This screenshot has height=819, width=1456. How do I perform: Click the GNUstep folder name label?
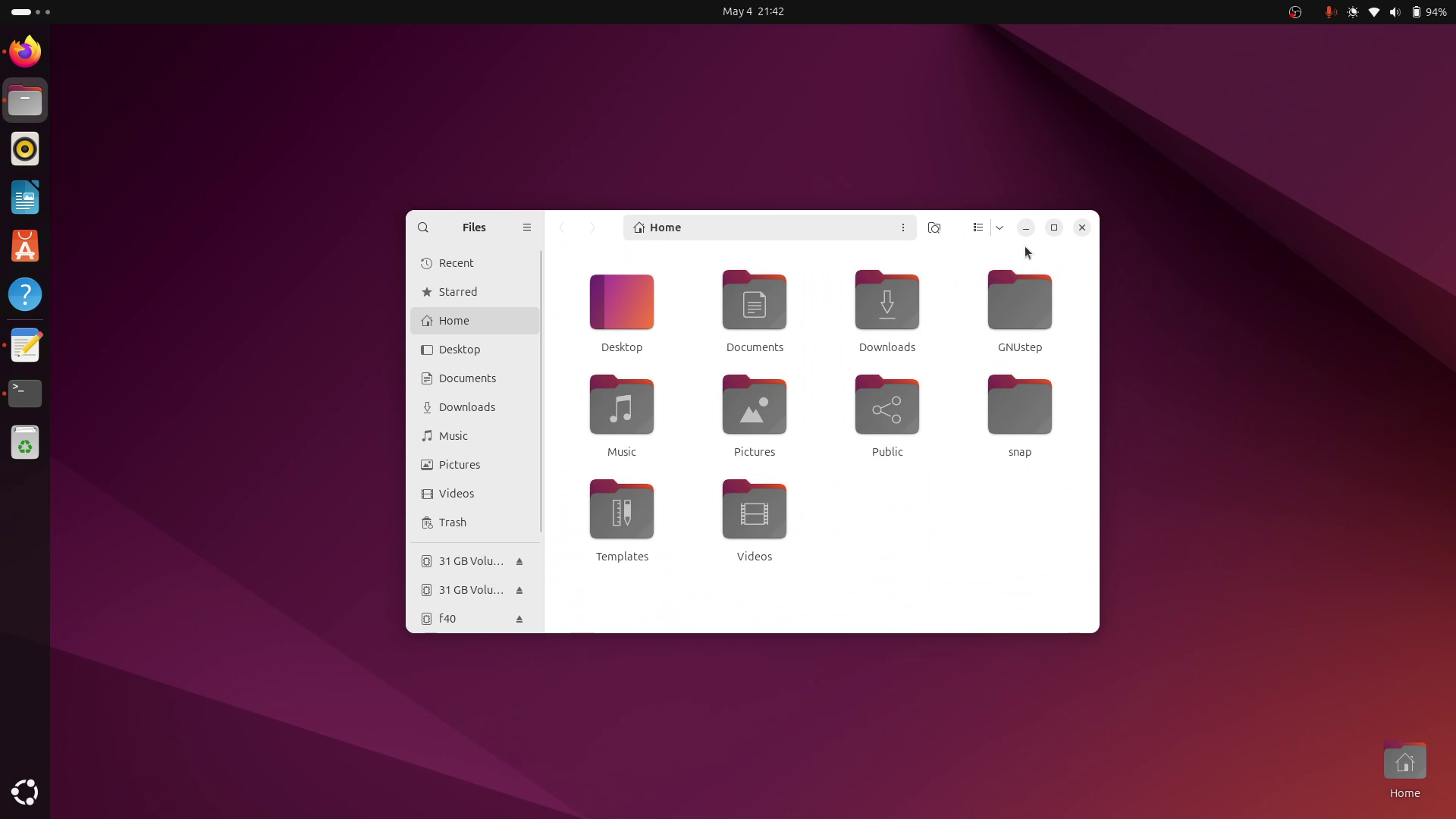tap(1020, 347)
